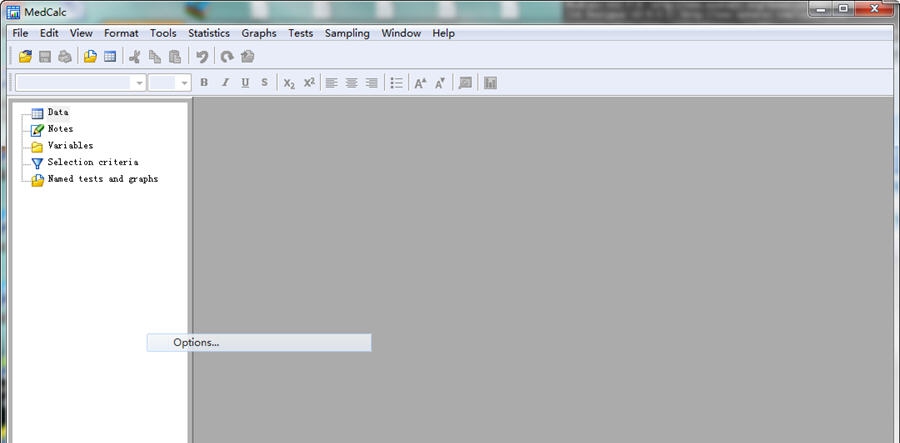Select Selection criteria in tree

tap(93, 162)
